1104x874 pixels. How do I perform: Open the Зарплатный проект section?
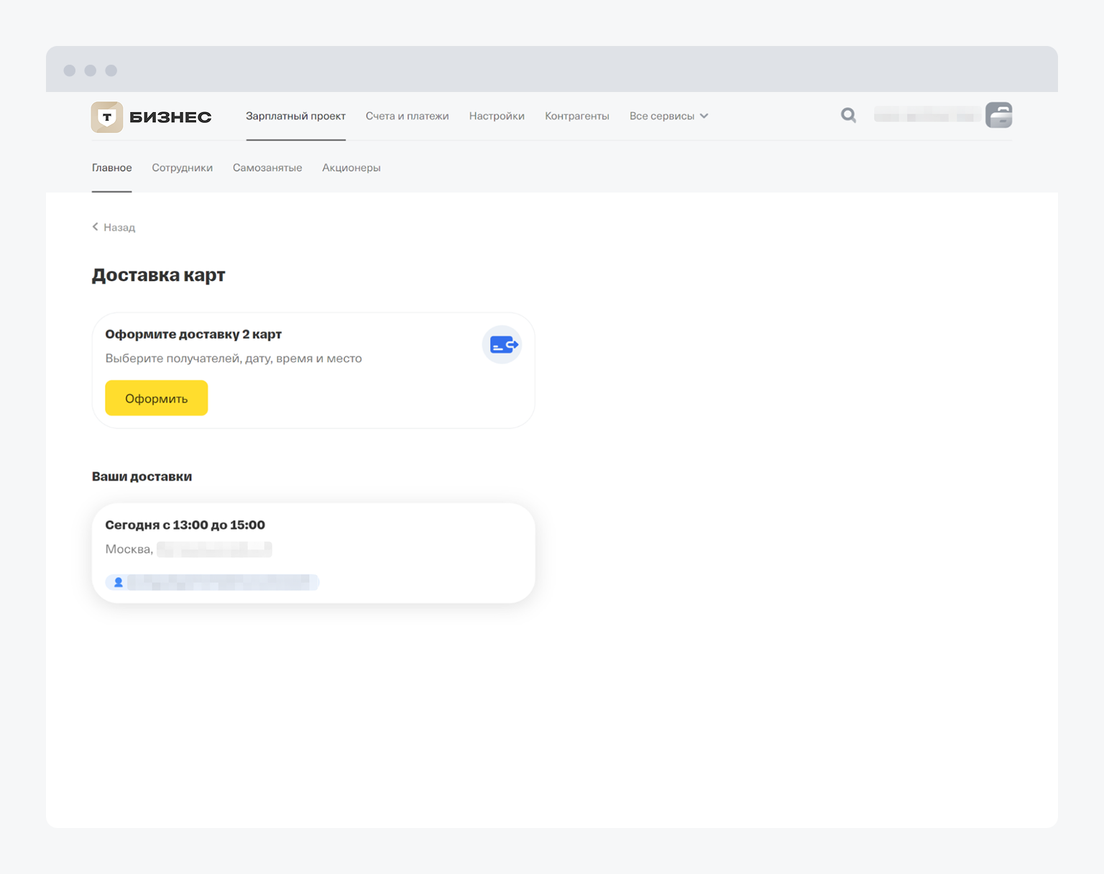296,116
